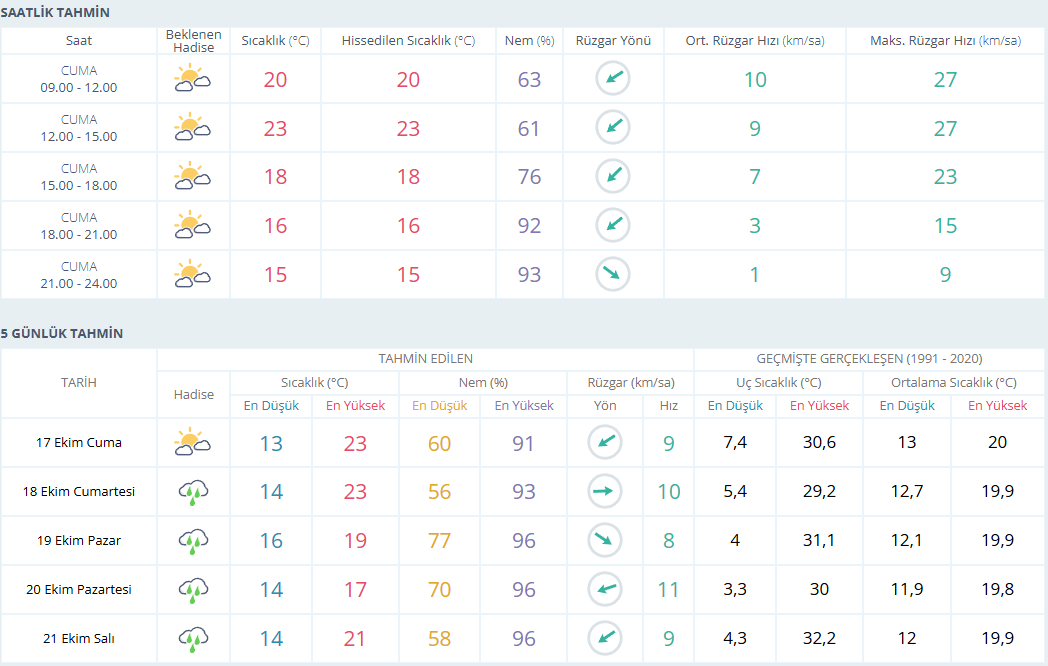Click rain icon for 20 Ekim Pazartesi

click(193, 590)
